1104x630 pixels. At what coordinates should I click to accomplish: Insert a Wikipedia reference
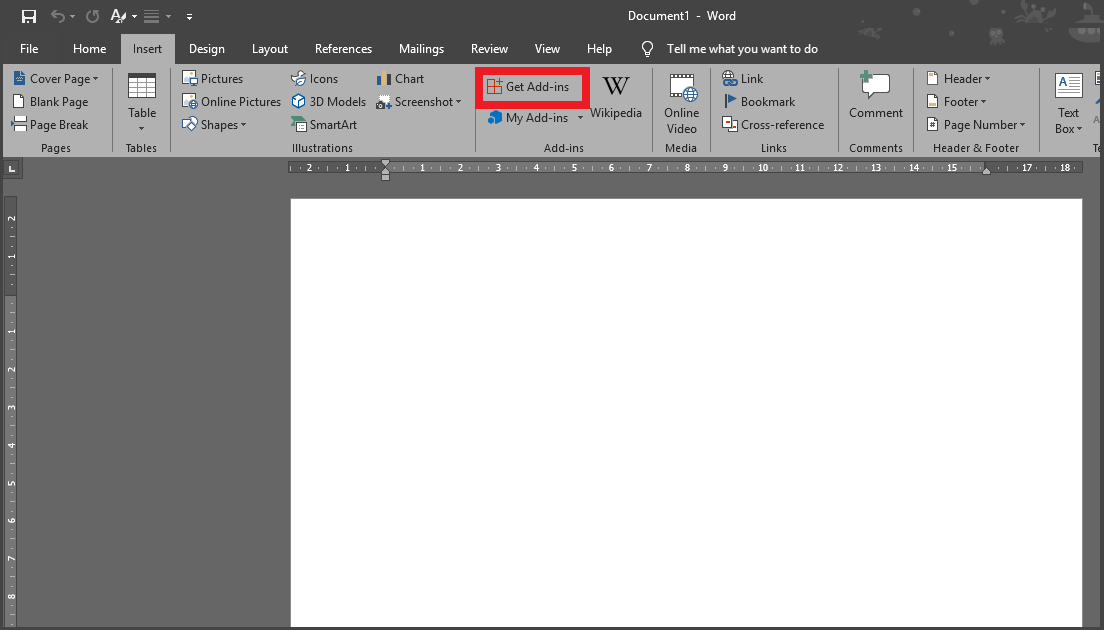coord(616,101)
